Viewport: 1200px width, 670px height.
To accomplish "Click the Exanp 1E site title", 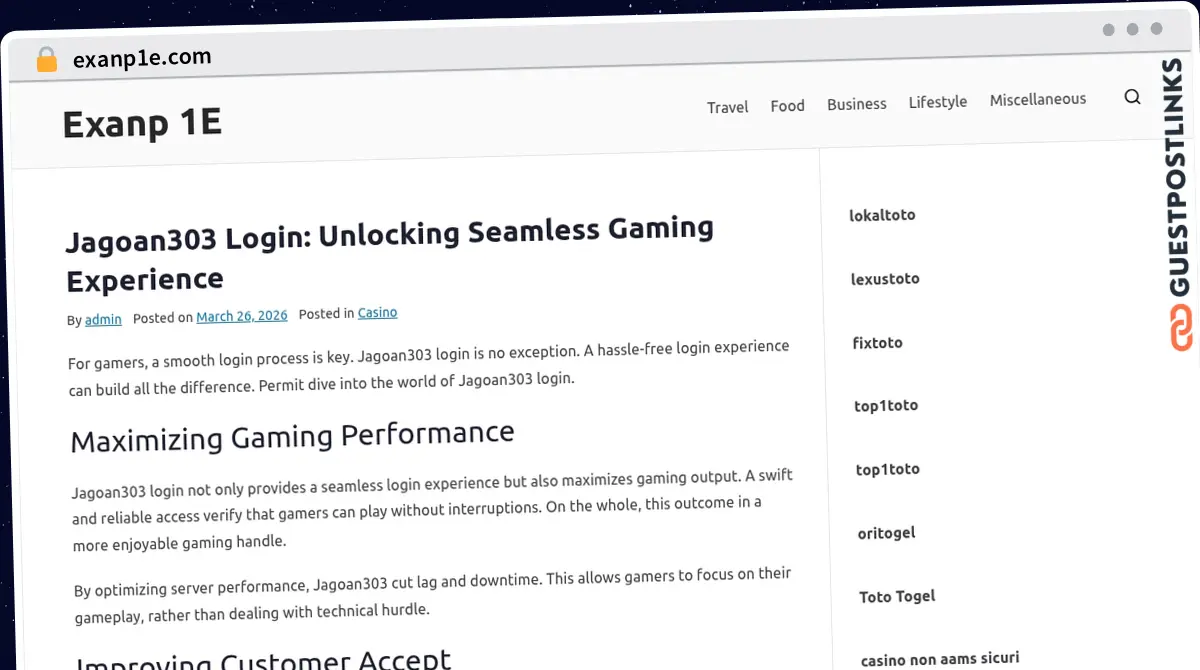I will (x=142, y=123).
